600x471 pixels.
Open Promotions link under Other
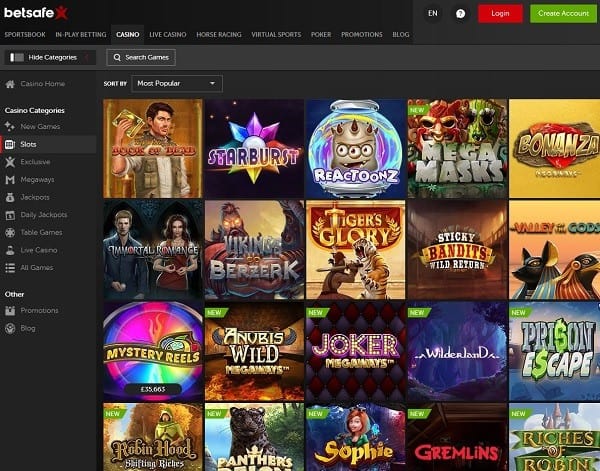[x=40, y=310]
